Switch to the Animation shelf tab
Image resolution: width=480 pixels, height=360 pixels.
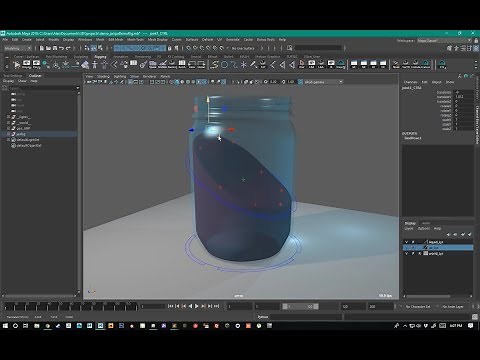coord(120,57)
